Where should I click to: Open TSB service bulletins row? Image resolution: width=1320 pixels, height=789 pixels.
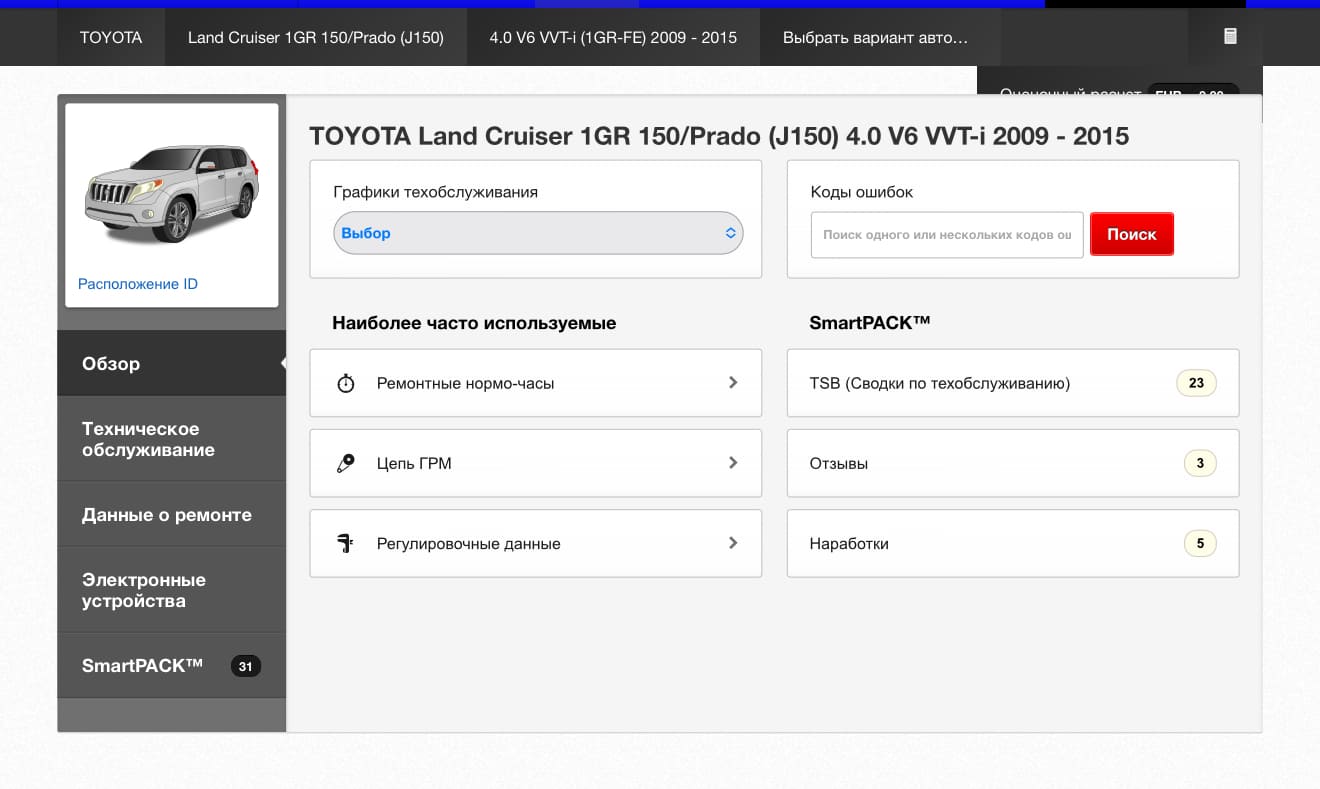(1013, 383)
